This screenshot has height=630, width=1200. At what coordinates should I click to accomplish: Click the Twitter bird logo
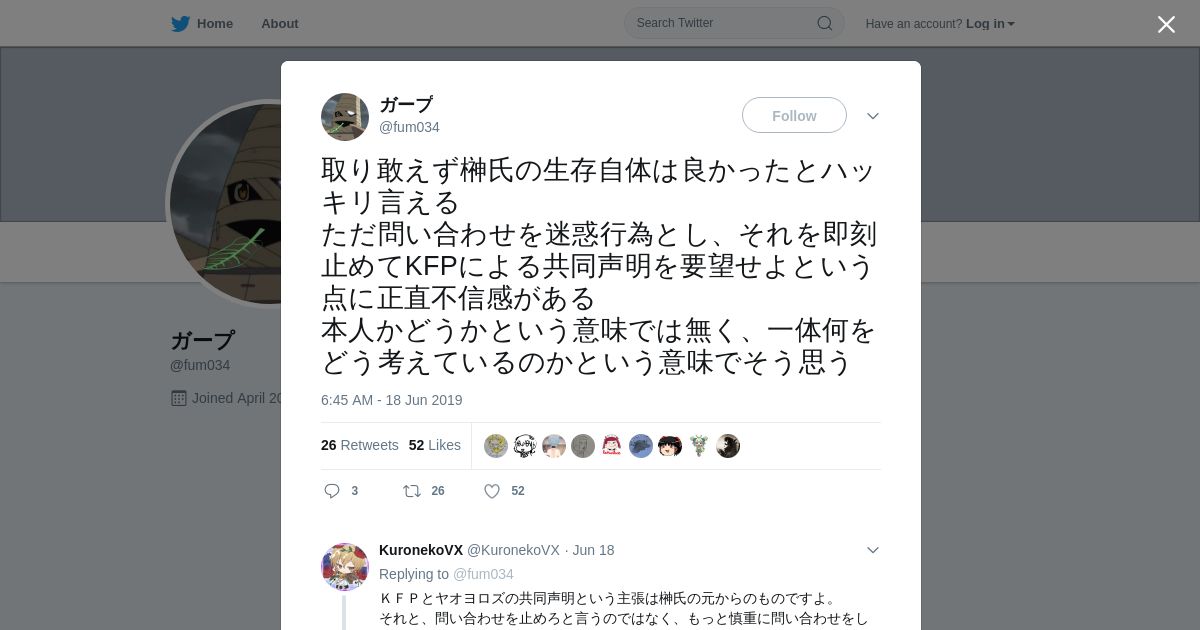180,24
